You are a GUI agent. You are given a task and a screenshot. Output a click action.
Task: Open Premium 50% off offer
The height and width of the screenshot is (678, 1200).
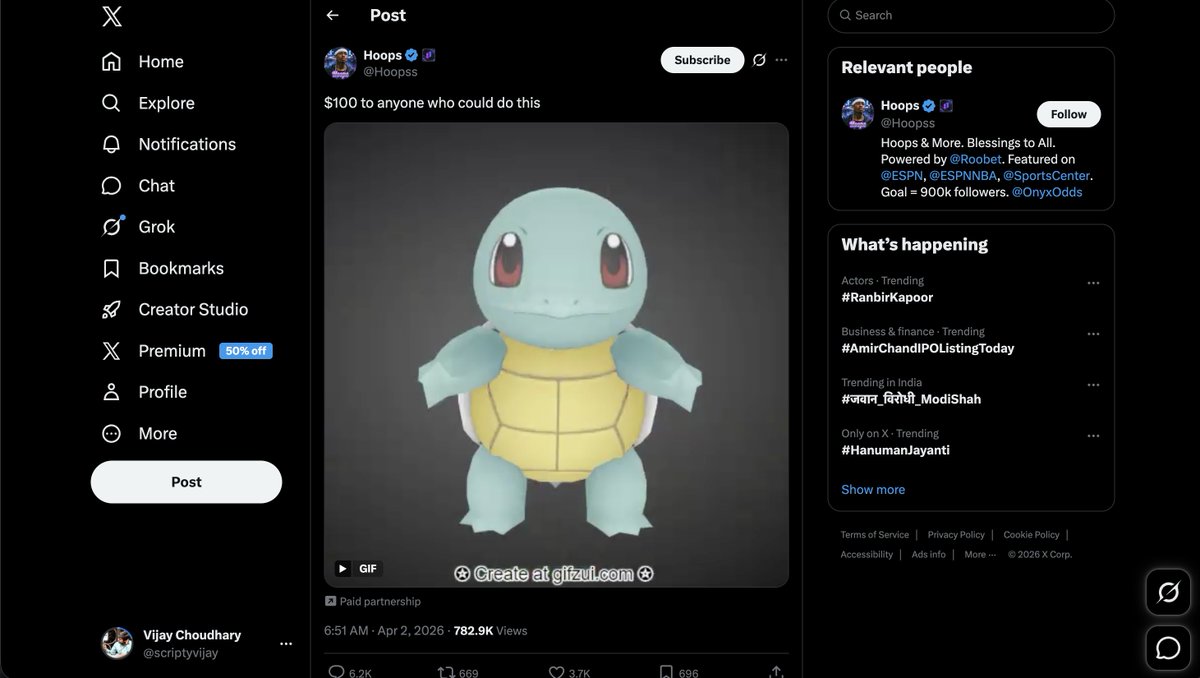coord(187,351)
